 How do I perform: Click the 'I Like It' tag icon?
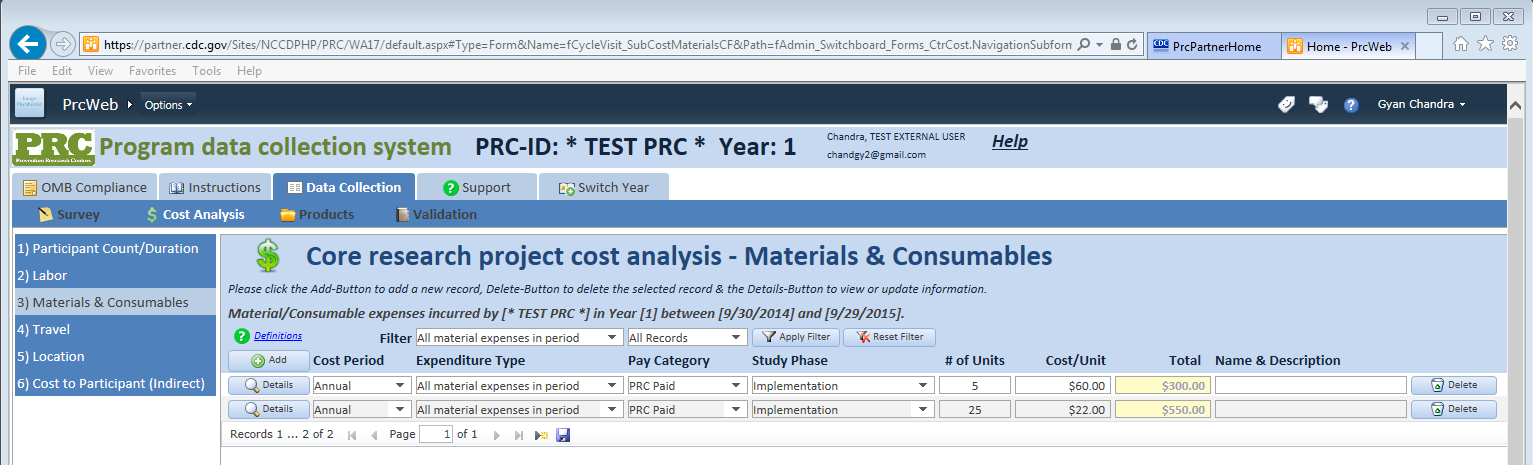[1287, 105]
